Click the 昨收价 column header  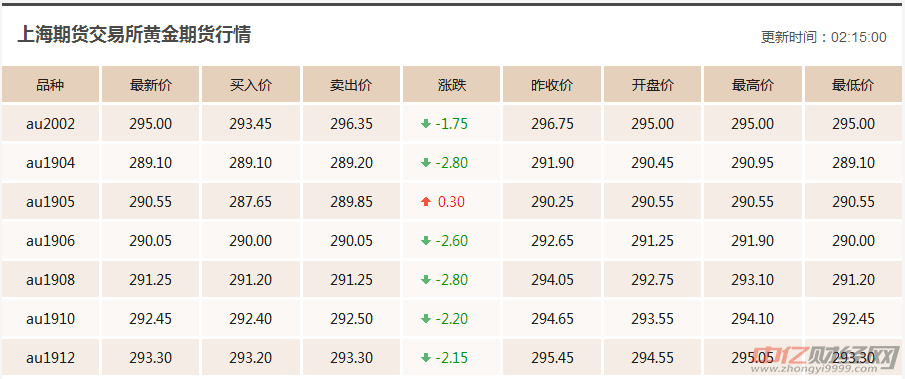pos(552,84)
